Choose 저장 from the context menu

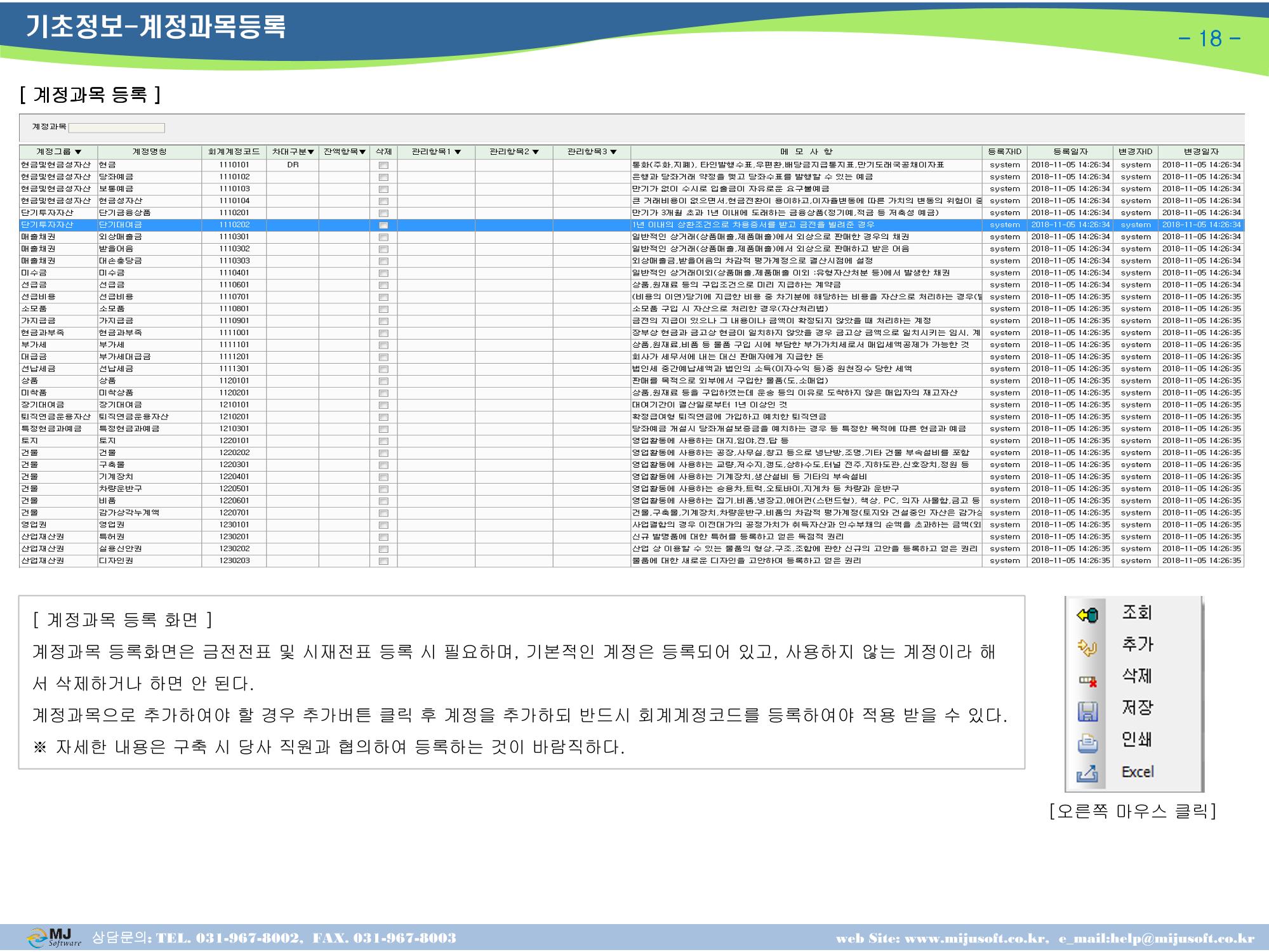[1137, 708]
